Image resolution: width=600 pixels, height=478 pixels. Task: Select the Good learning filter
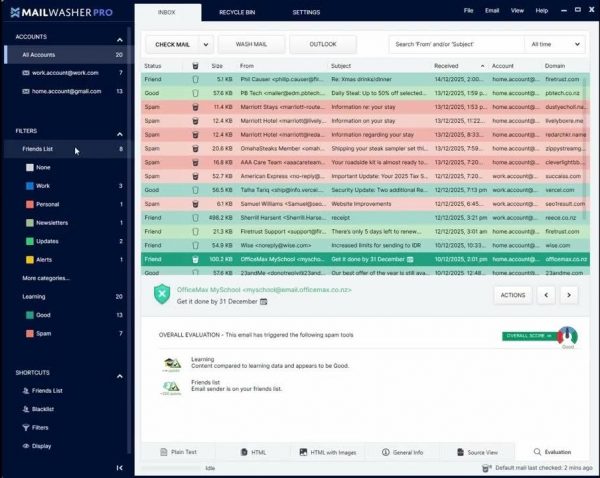(43, 315)
